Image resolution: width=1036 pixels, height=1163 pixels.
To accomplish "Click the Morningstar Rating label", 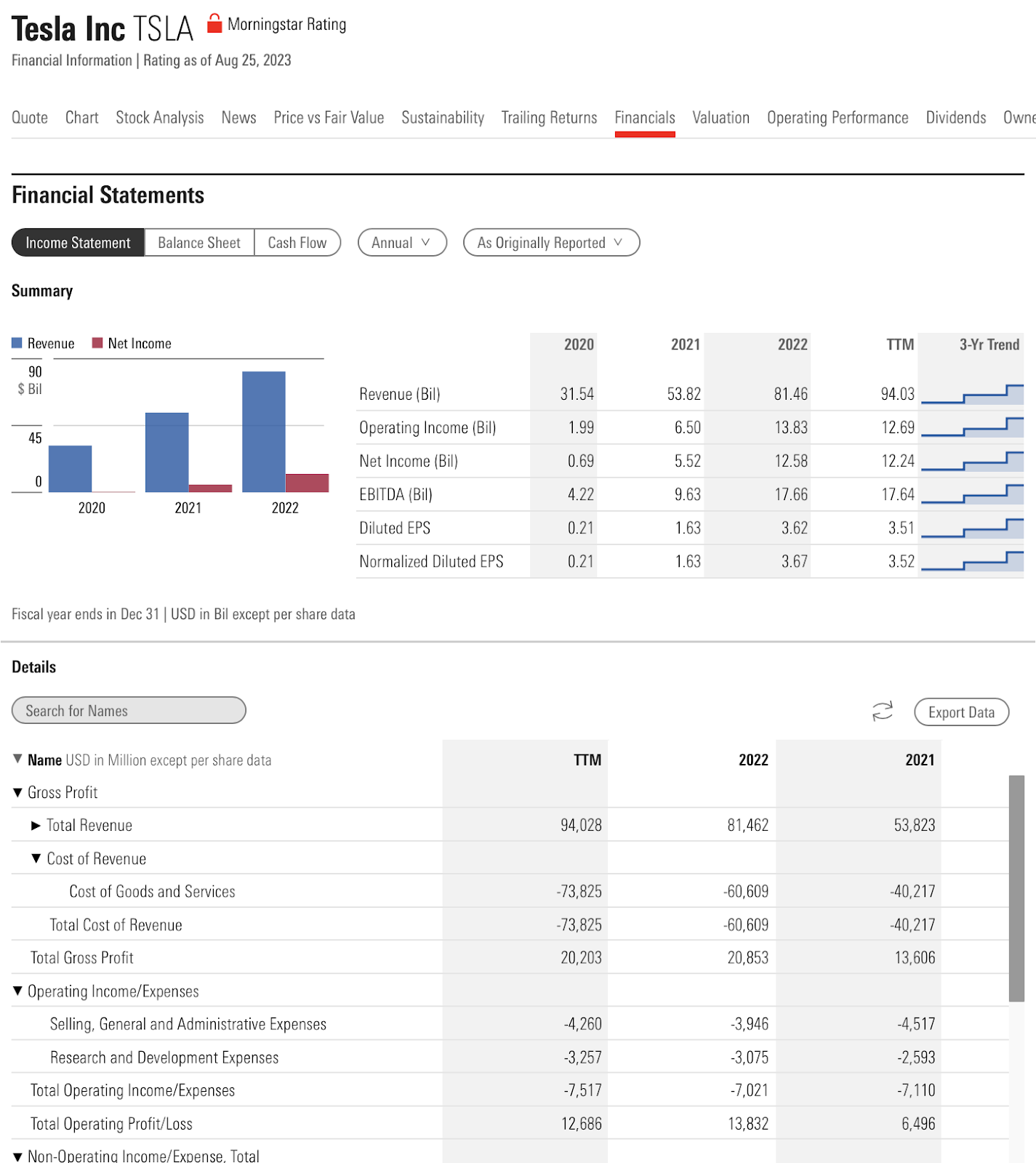I will (x=287, y=25).
